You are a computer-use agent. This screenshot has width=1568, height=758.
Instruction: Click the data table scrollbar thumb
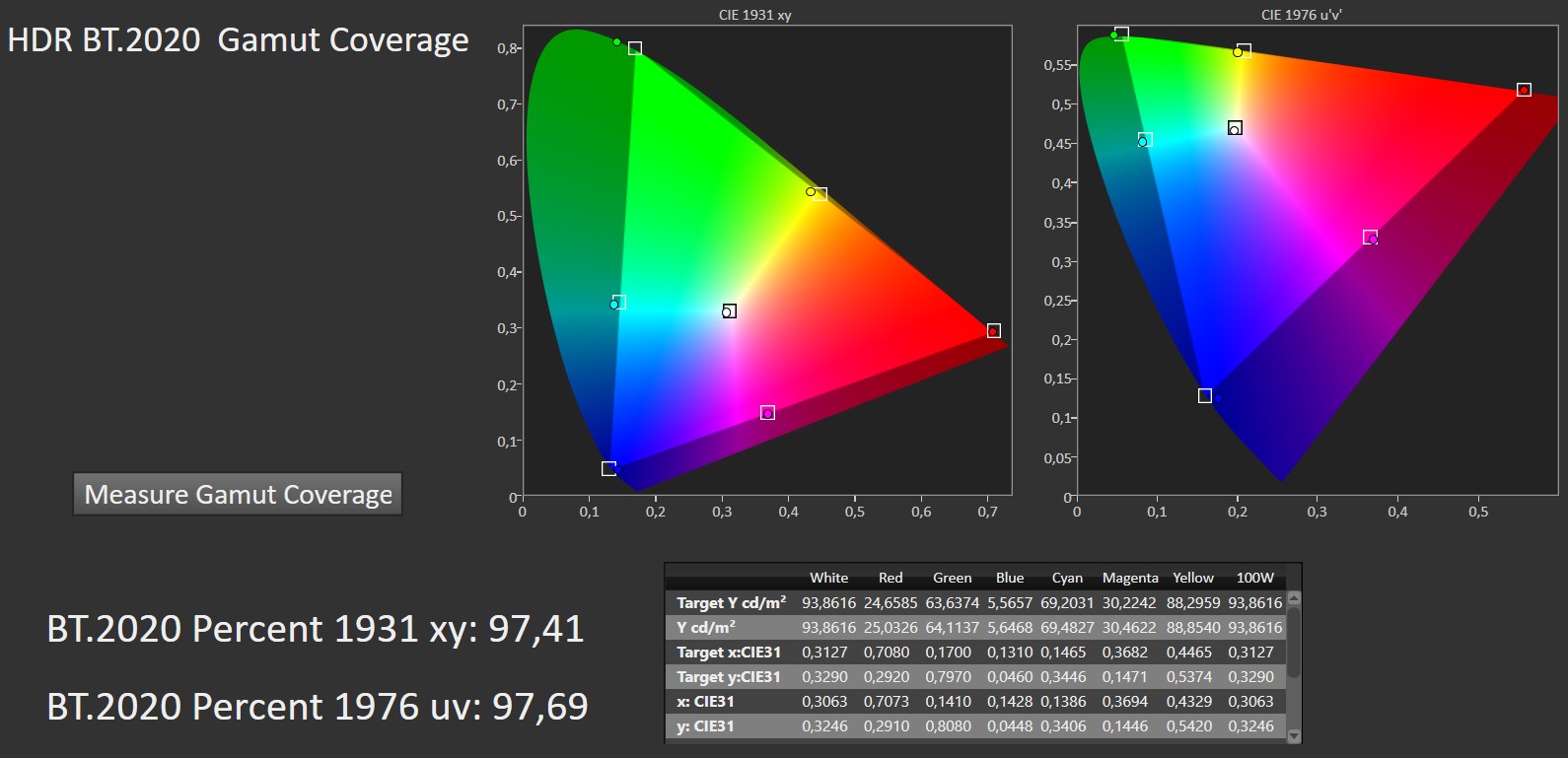pos(1294,643)
